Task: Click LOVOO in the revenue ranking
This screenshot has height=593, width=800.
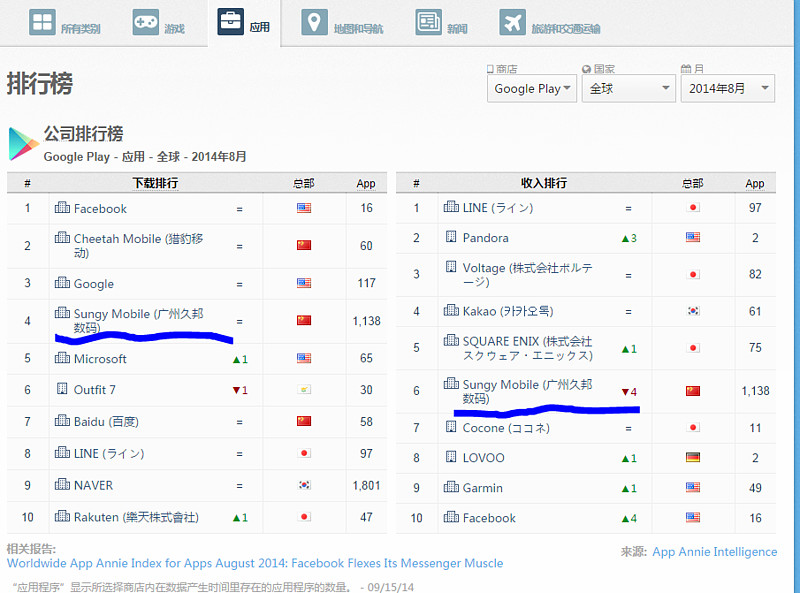Action: click(x=483, y=458)
